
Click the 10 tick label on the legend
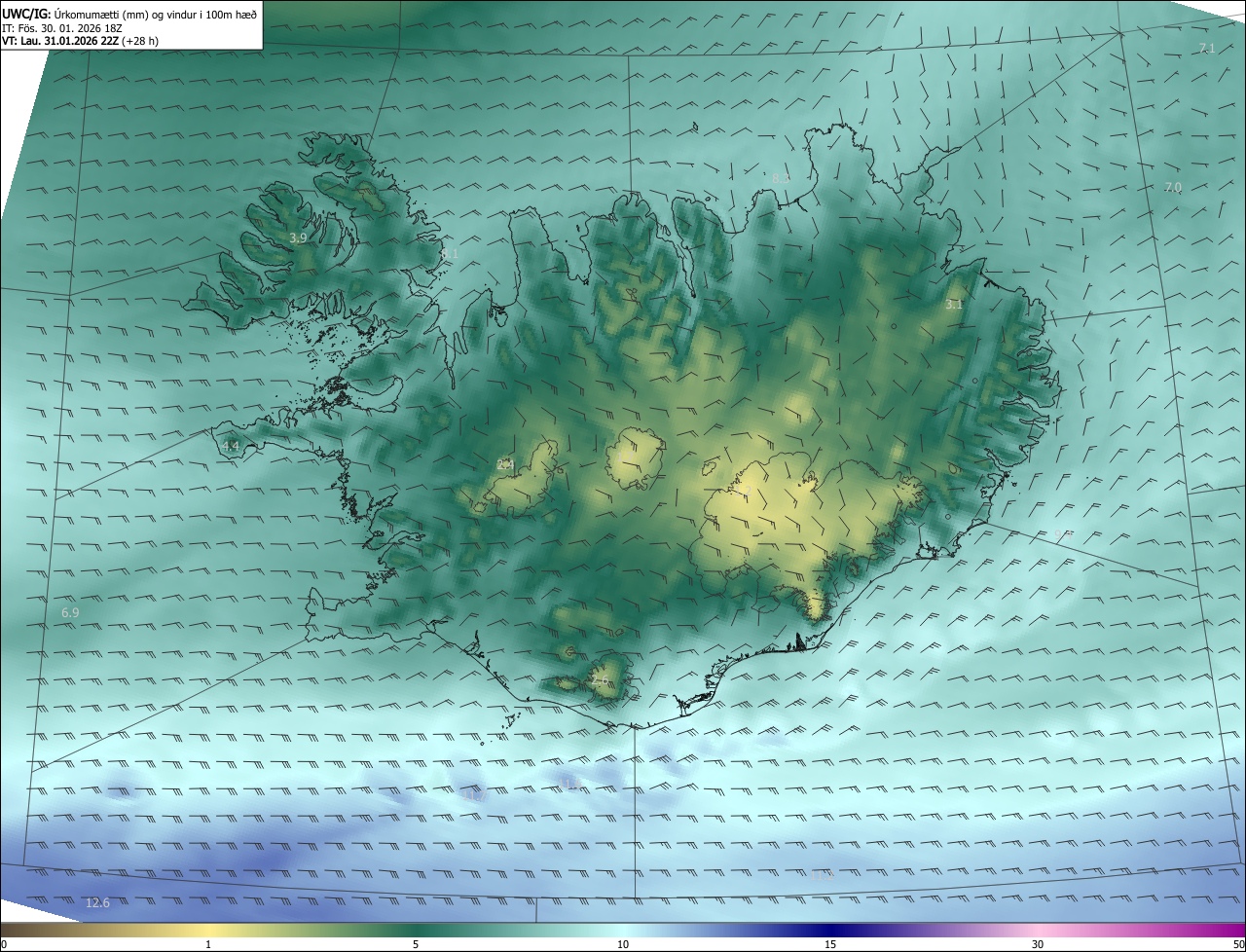(x=623, y=944)
